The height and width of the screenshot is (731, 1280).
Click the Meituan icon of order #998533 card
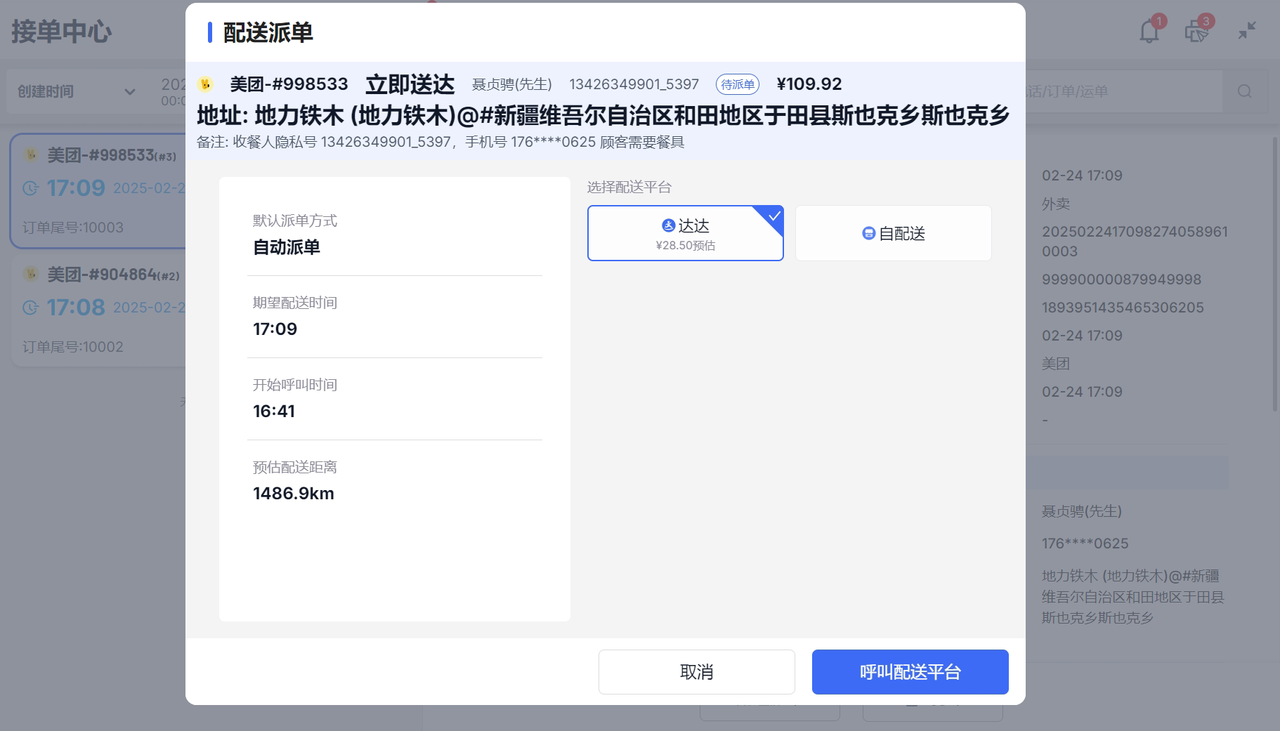point(32,155)
